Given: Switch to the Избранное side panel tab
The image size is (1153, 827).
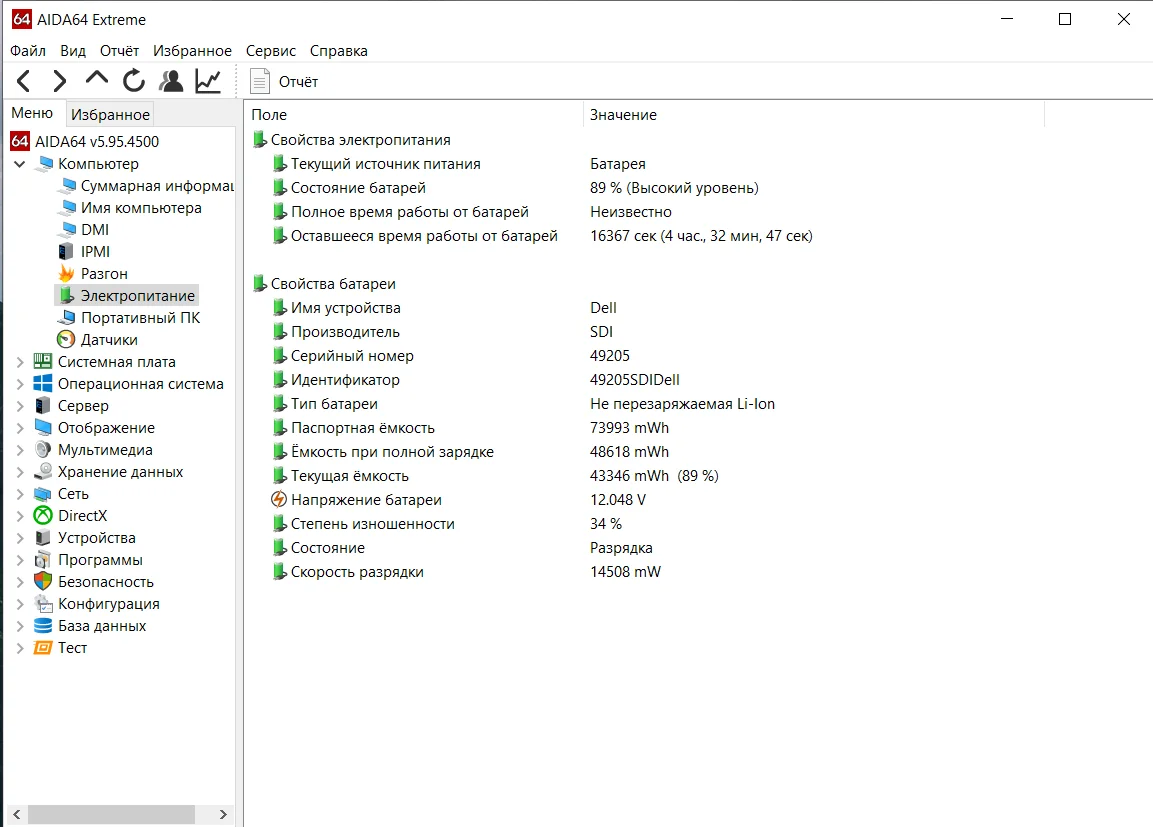Looking at the screenshot, I should [110, 115].
